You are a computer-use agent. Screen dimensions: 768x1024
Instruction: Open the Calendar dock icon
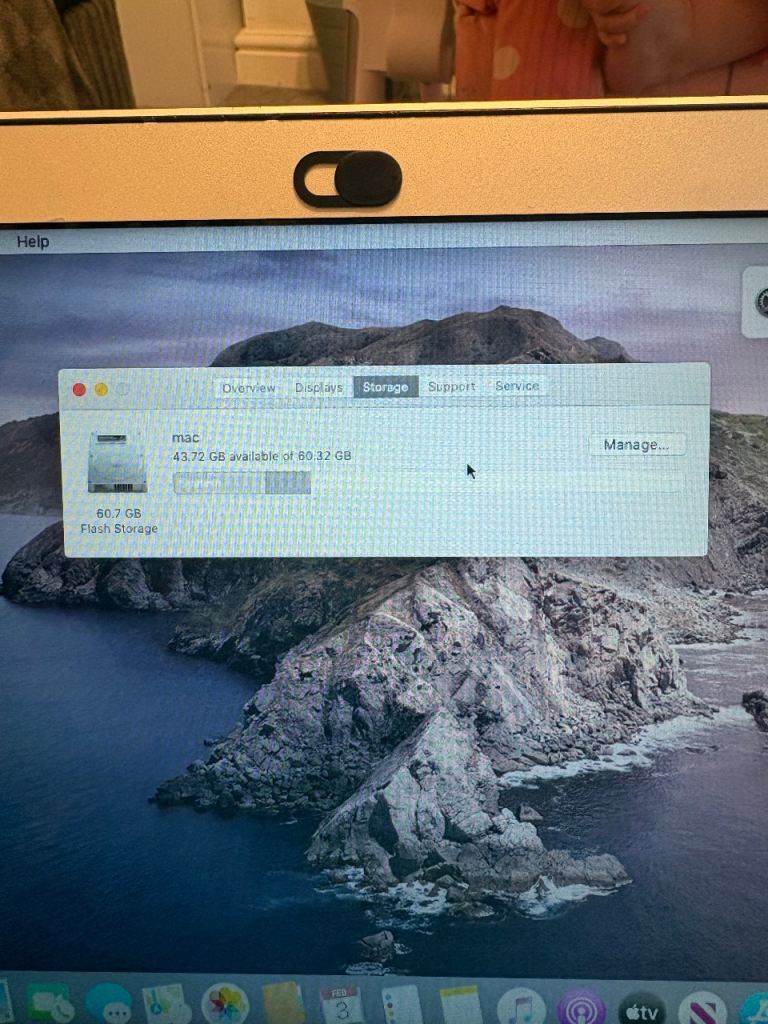tap(343, 1004)
